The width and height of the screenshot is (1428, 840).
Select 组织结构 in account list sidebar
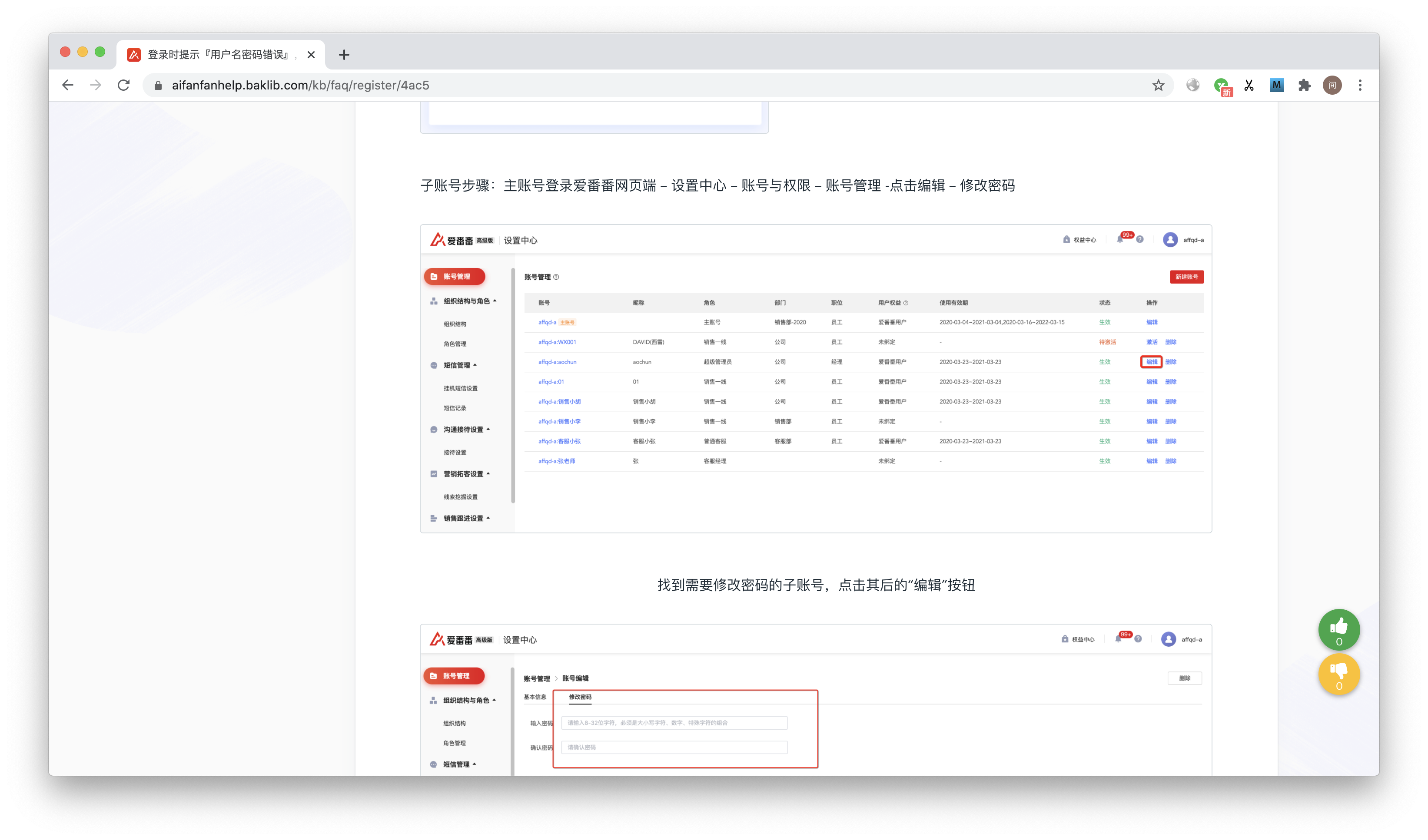coord(455,324)
